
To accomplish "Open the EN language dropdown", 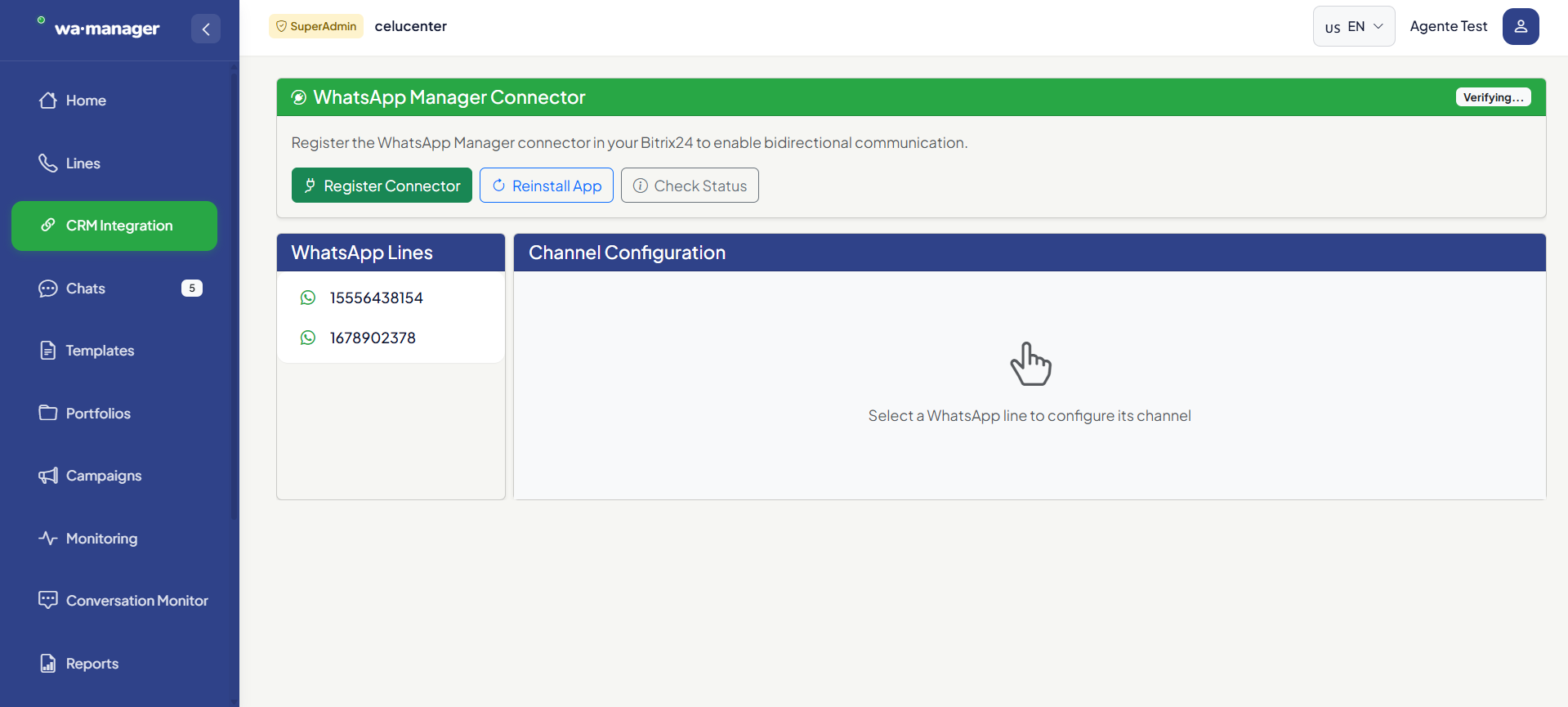I will click(1354, 26).
